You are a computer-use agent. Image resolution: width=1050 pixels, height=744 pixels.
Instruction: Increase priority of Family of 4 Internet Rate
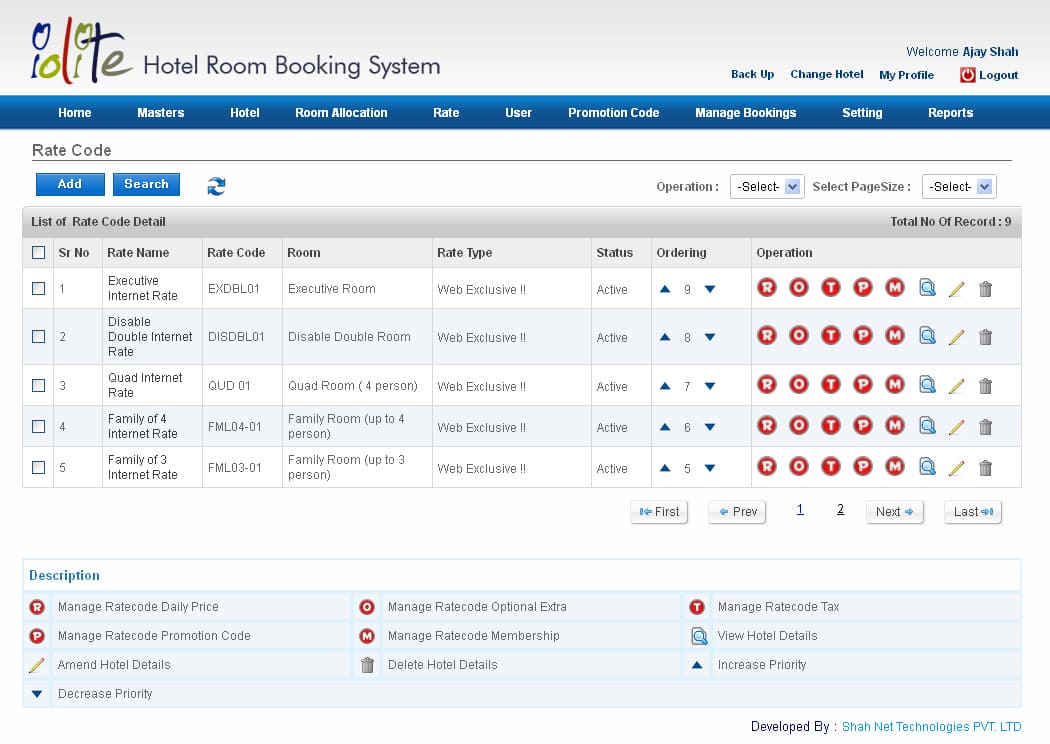coord(665,426)
